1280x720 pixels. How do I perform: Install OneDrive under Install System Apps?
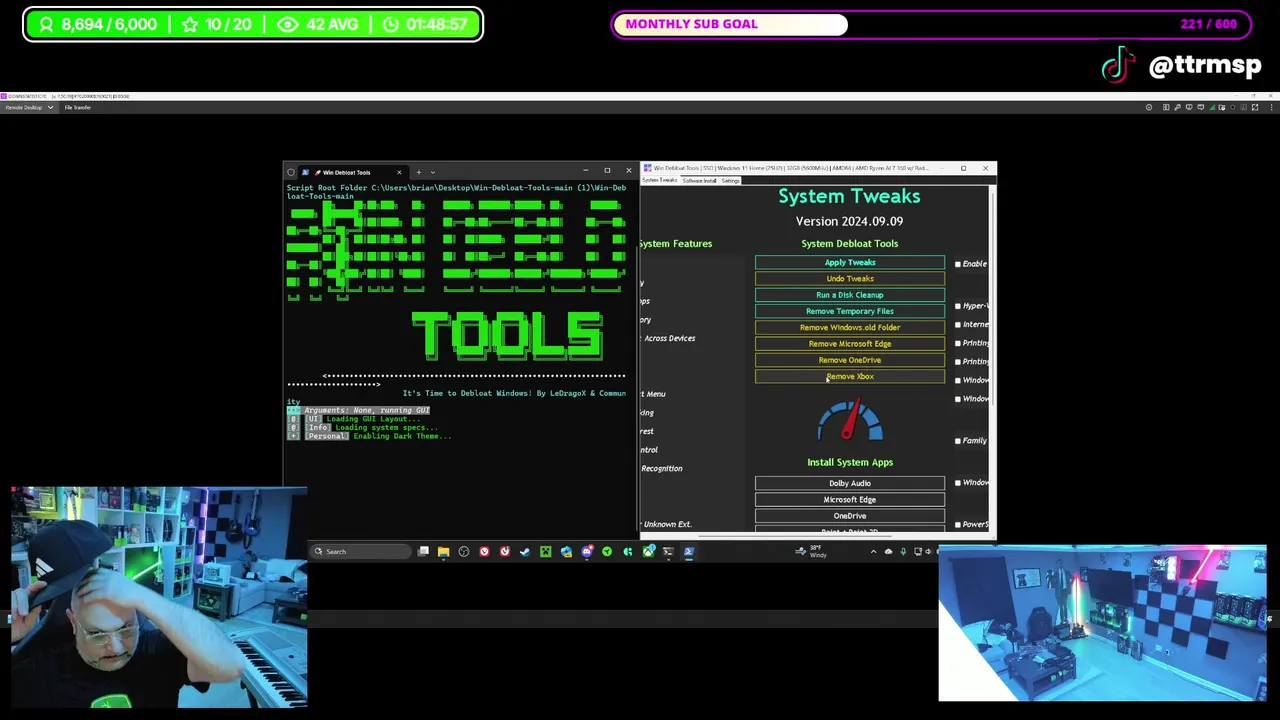(850, 516)
